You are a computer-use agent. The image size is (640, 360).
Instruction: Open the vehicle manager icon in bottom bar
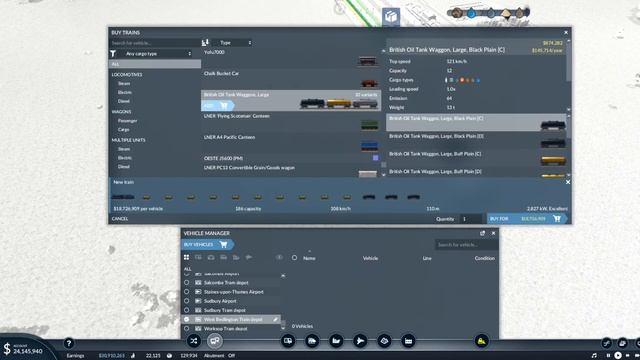click(x=215, y=341)
